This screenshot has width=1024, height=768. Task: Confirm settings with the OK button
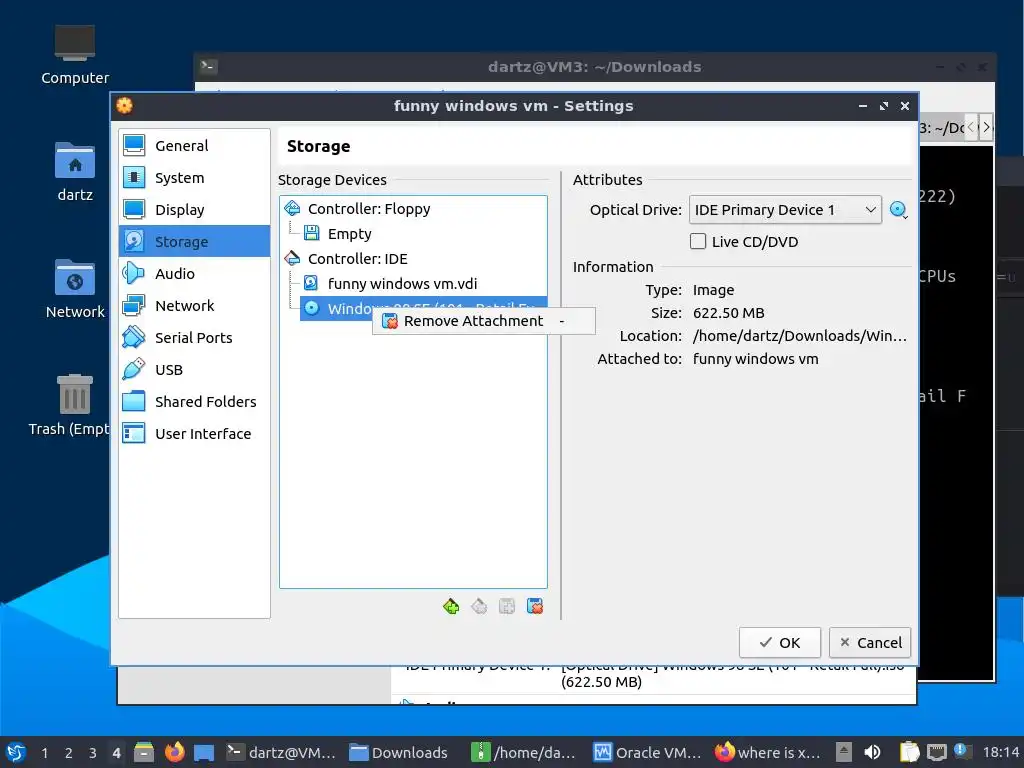pyautogui.click(x=779, y=643)
